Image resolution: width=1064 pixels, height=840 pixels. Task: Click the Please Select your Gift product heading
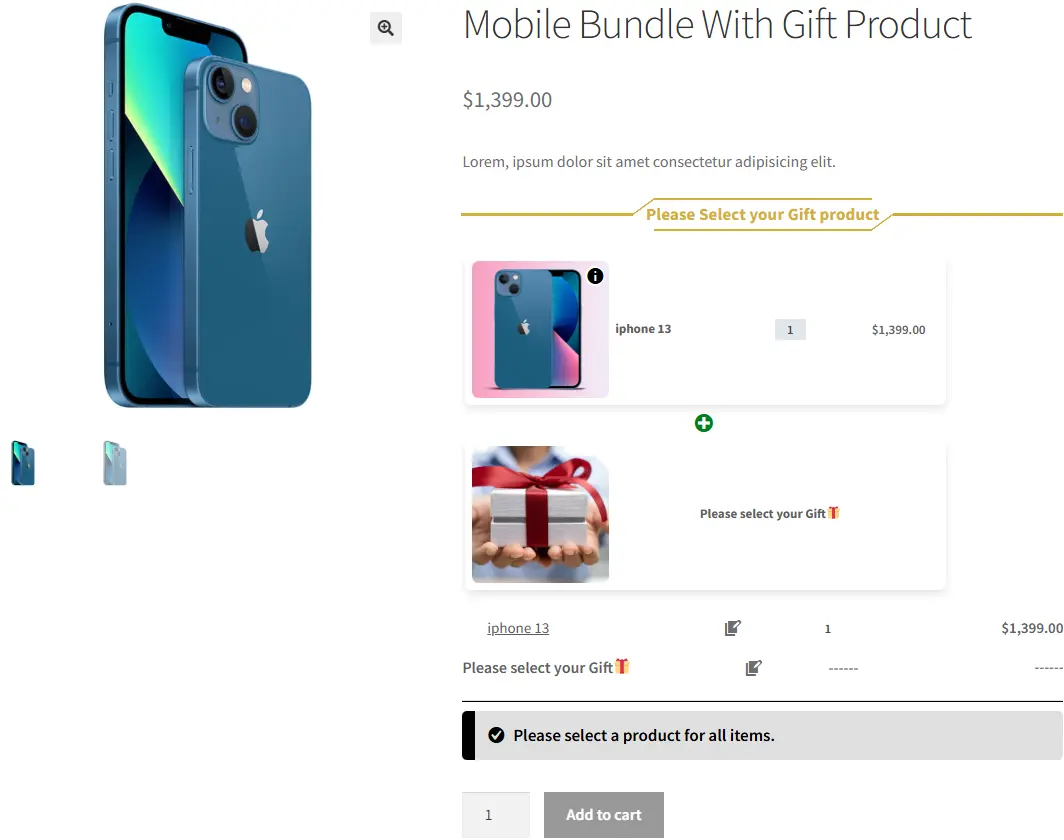pyautogui.click(x=762, y=214)
